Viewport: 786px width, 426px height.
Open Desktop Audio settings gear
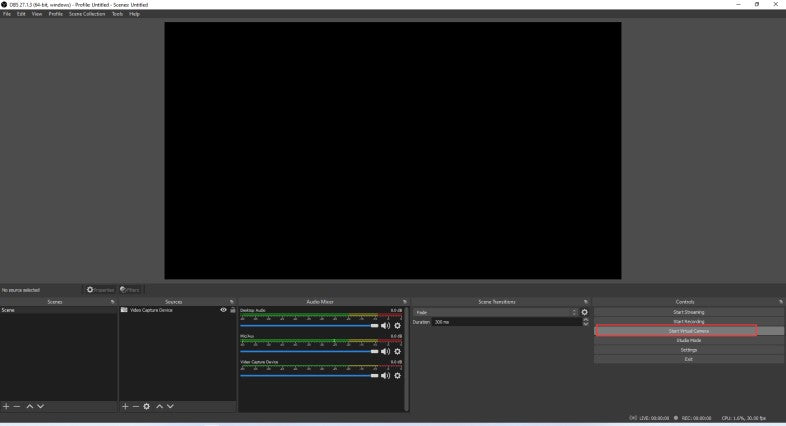397,325
